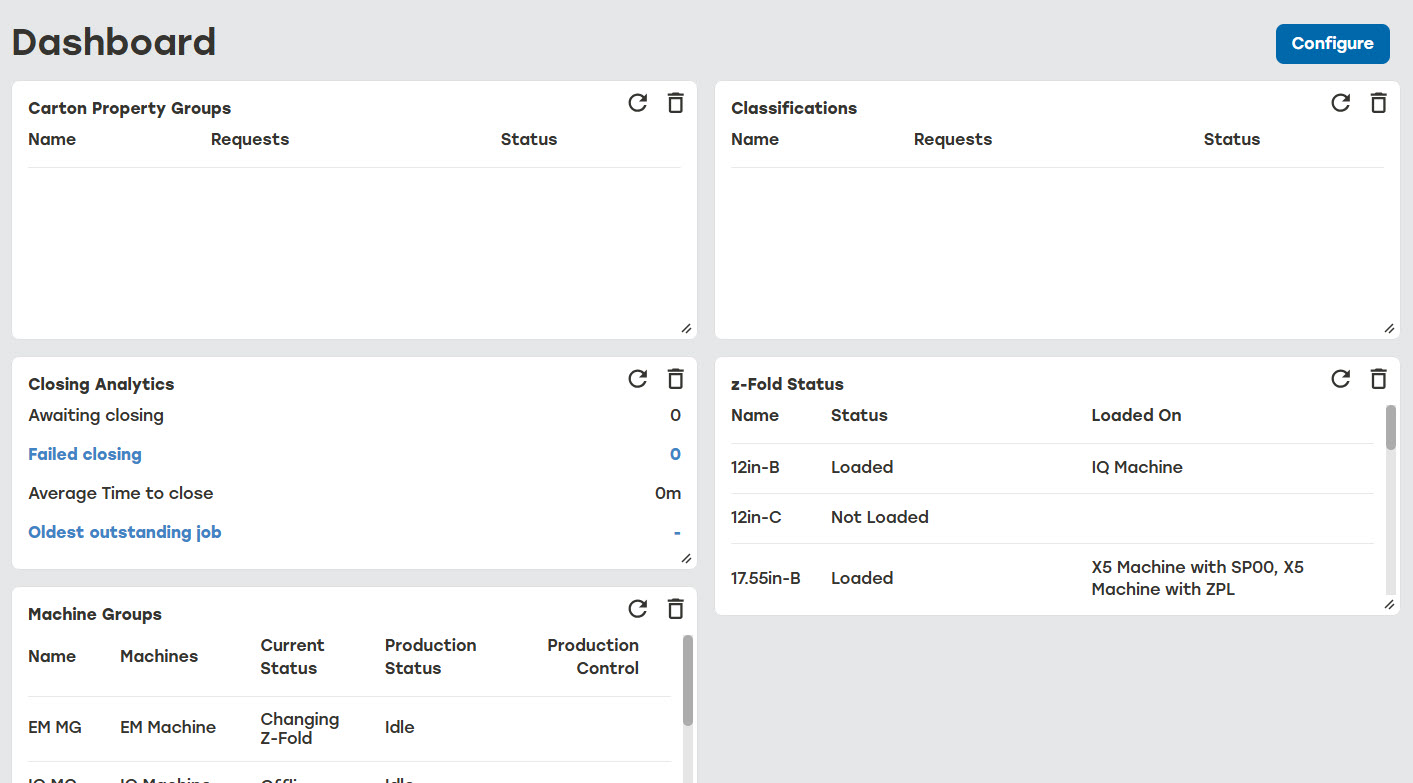The height and width of the screenshot is (783, 1413).
Task: Click Name column header in Classifications
Action: coord(755,139)
